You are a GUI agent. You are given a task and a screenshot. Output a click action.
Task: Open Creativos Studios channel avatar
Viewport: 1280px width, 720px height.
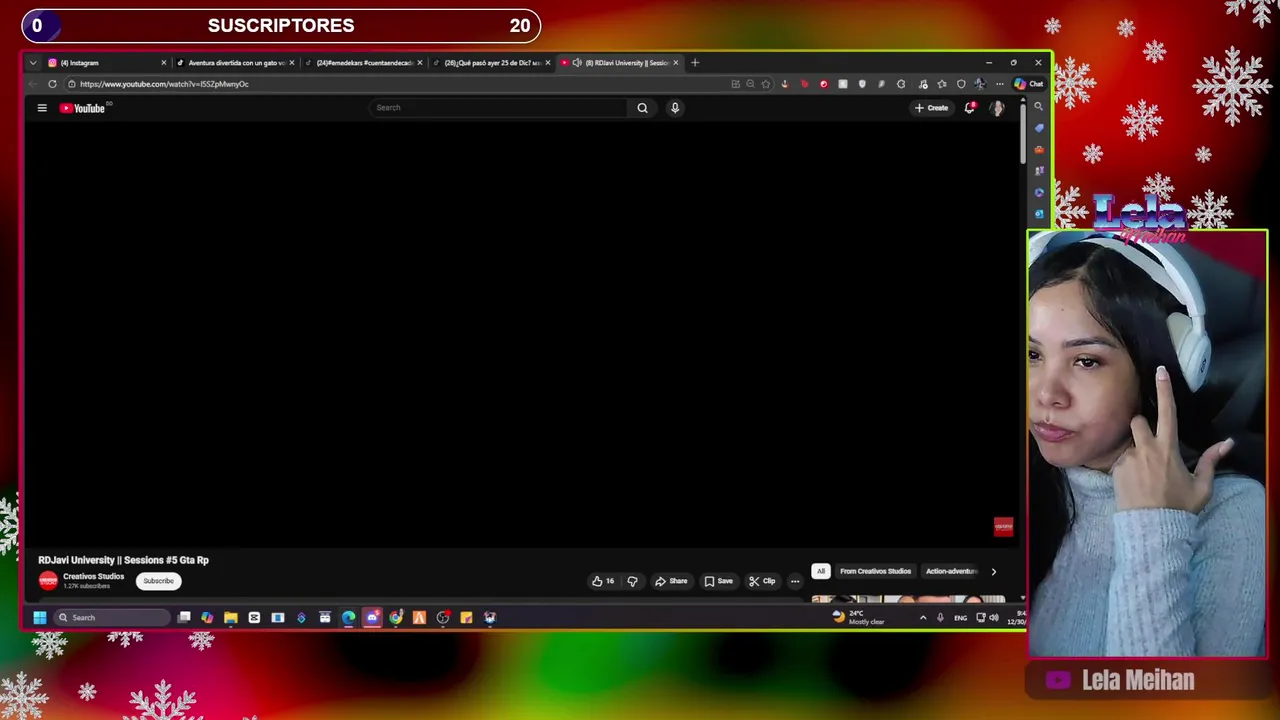click(x=48, y=581)
